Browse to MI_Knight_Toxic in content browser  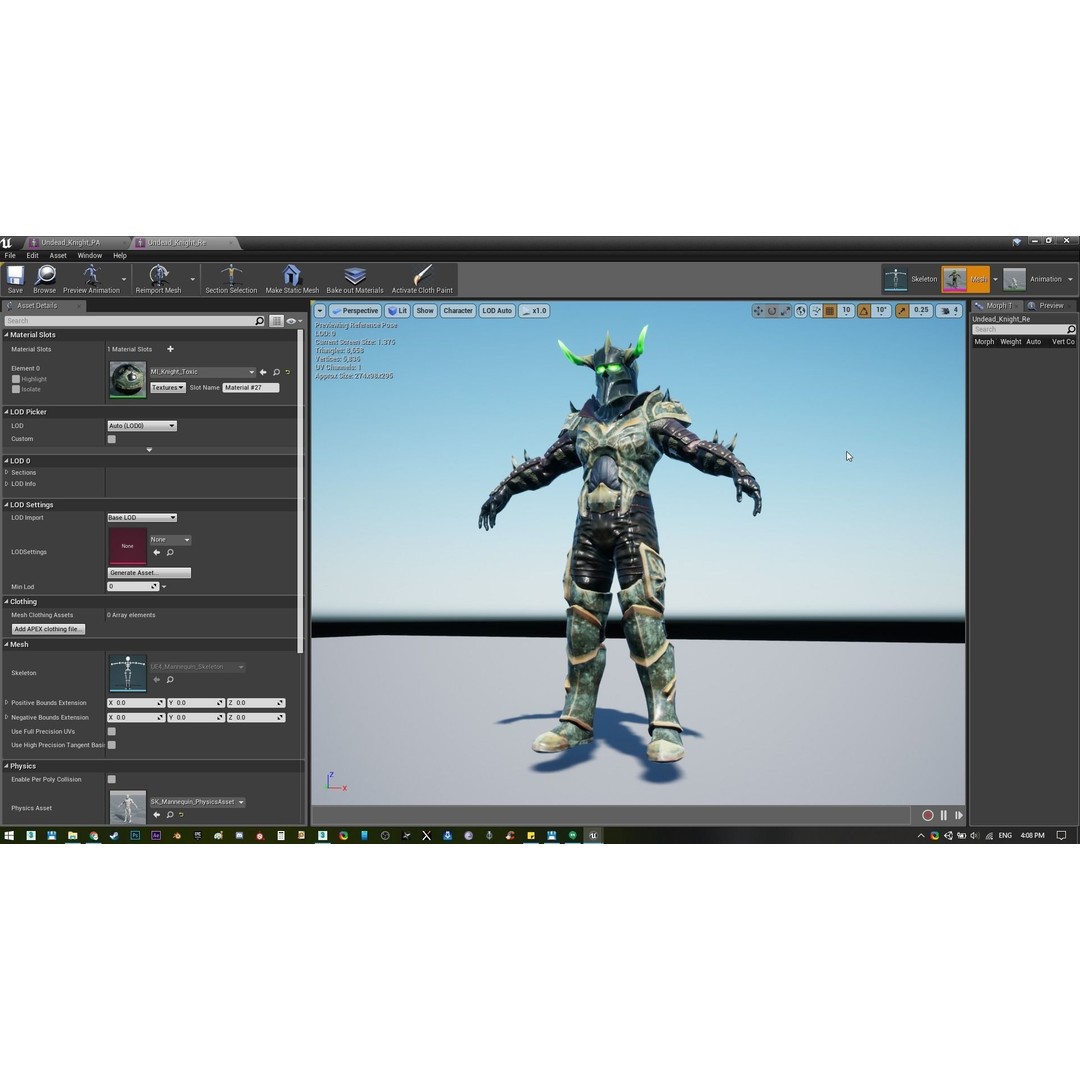coord(276,372)
